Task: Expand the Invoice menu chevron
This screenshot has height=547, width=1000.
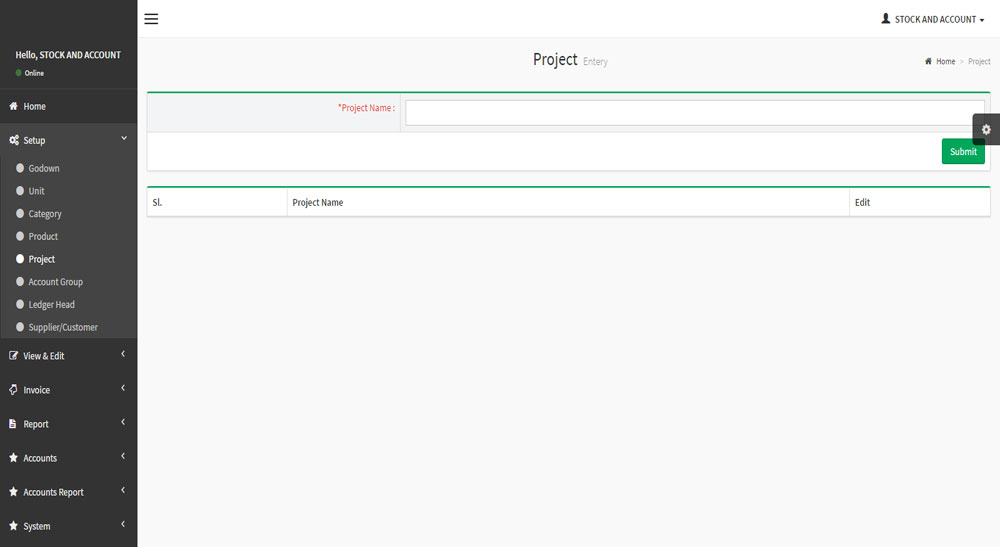Action: click(x=123, y=388)
